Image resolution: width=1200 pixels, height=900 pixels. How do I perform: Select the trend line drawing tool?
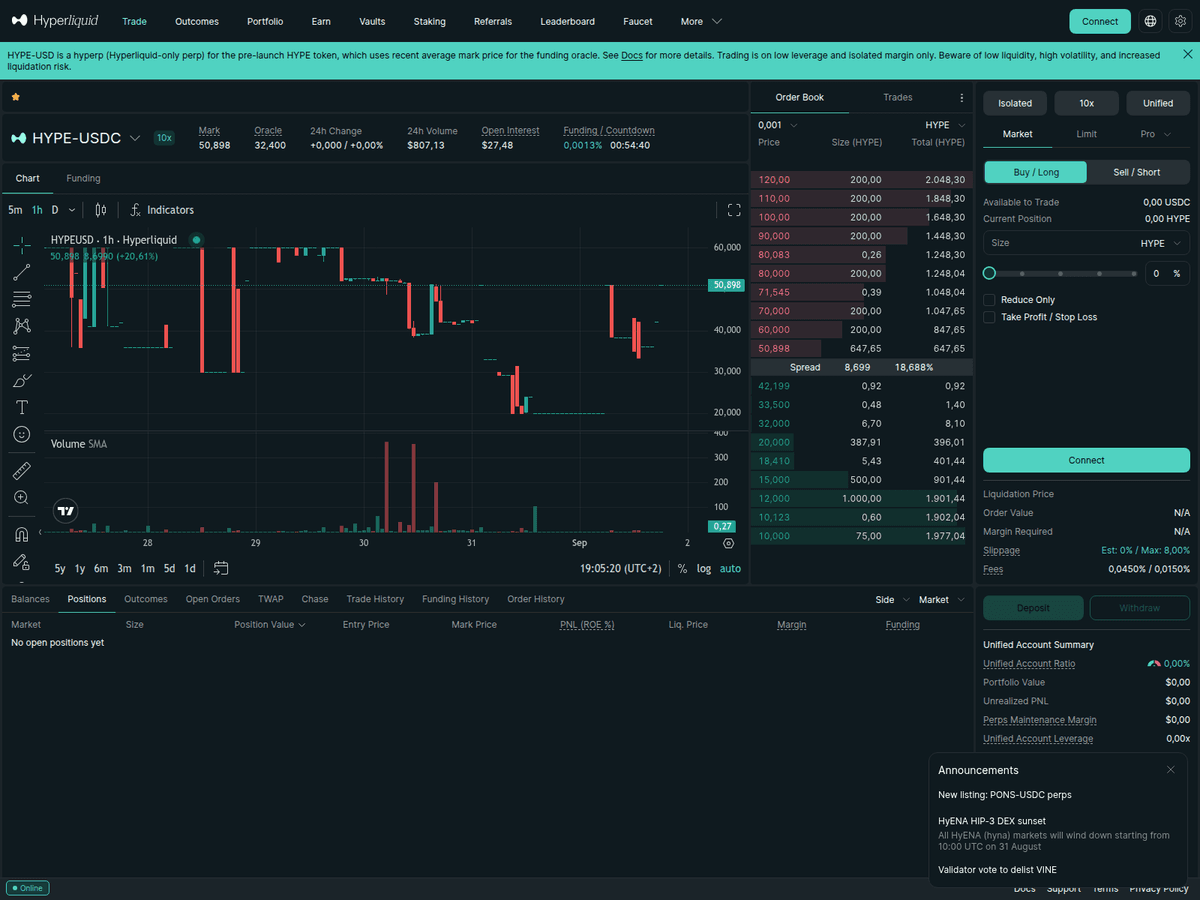(x=21, y=272)
